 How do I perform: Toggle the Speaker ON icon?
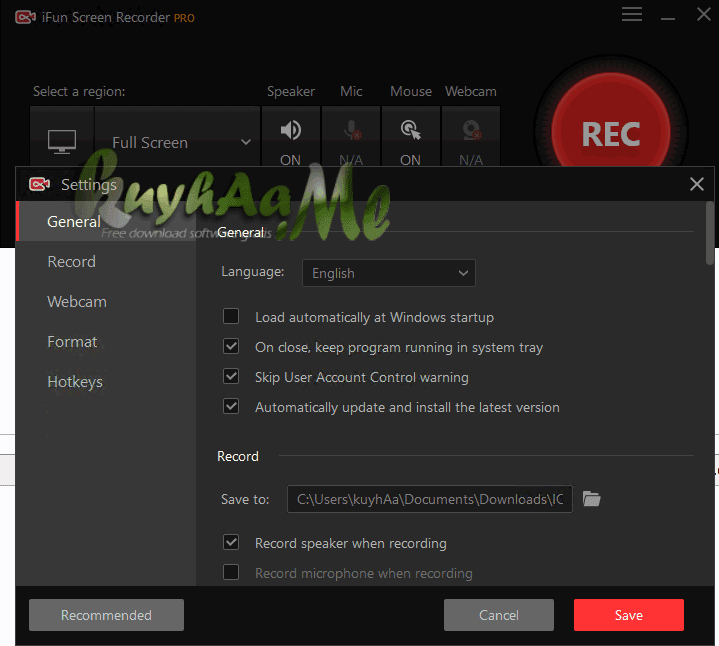(x=291, y=130)
